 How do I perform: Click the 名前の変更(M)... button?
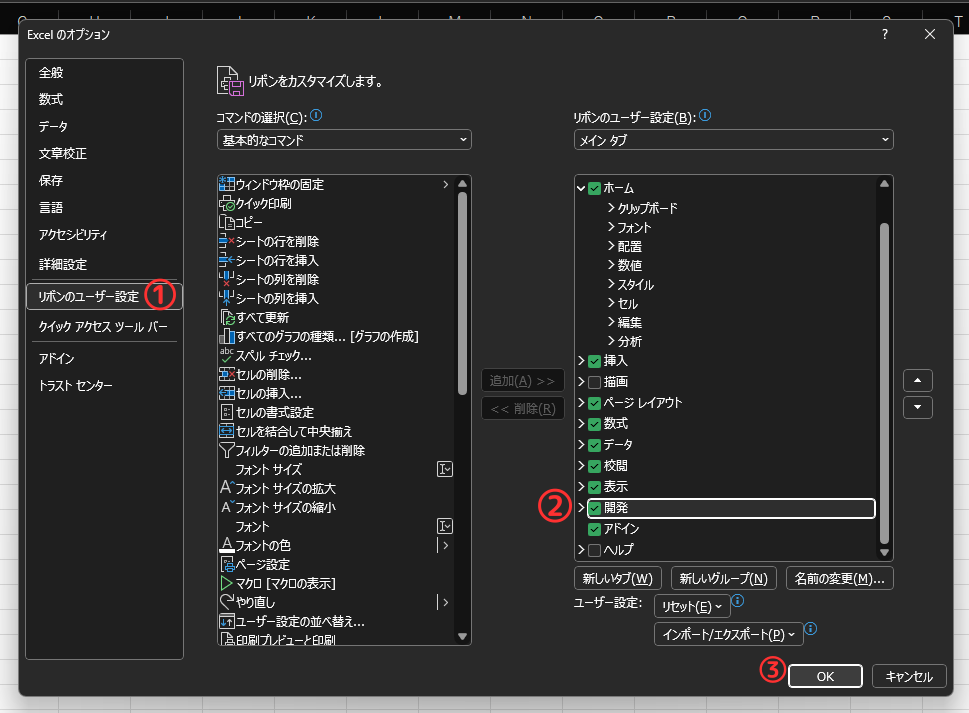(x=840, y=578)
